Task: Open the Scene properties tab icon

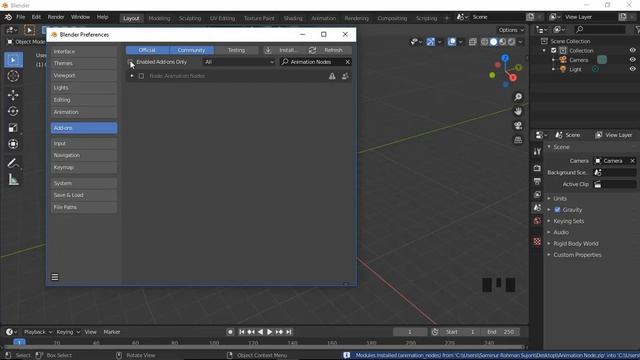Action: [537, 208]
